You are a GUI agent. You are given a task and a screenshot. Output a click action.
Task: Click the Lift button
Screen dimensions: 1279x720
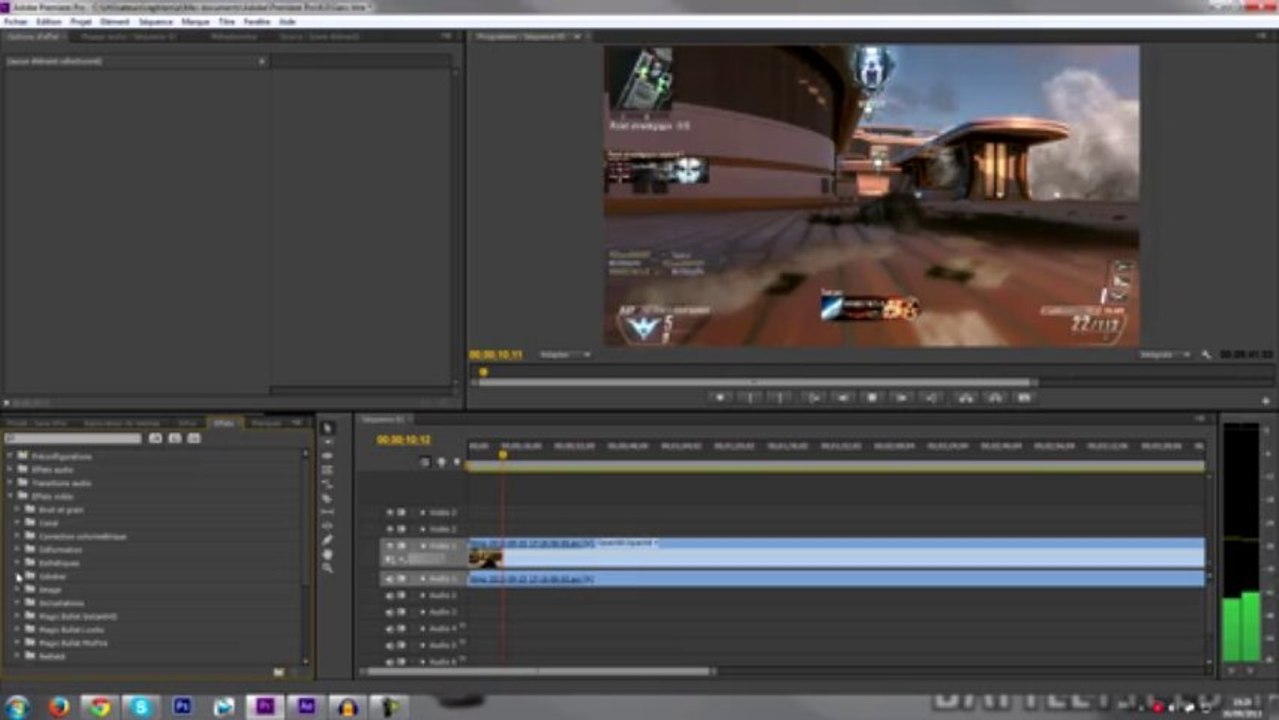[x=965, y=397]
